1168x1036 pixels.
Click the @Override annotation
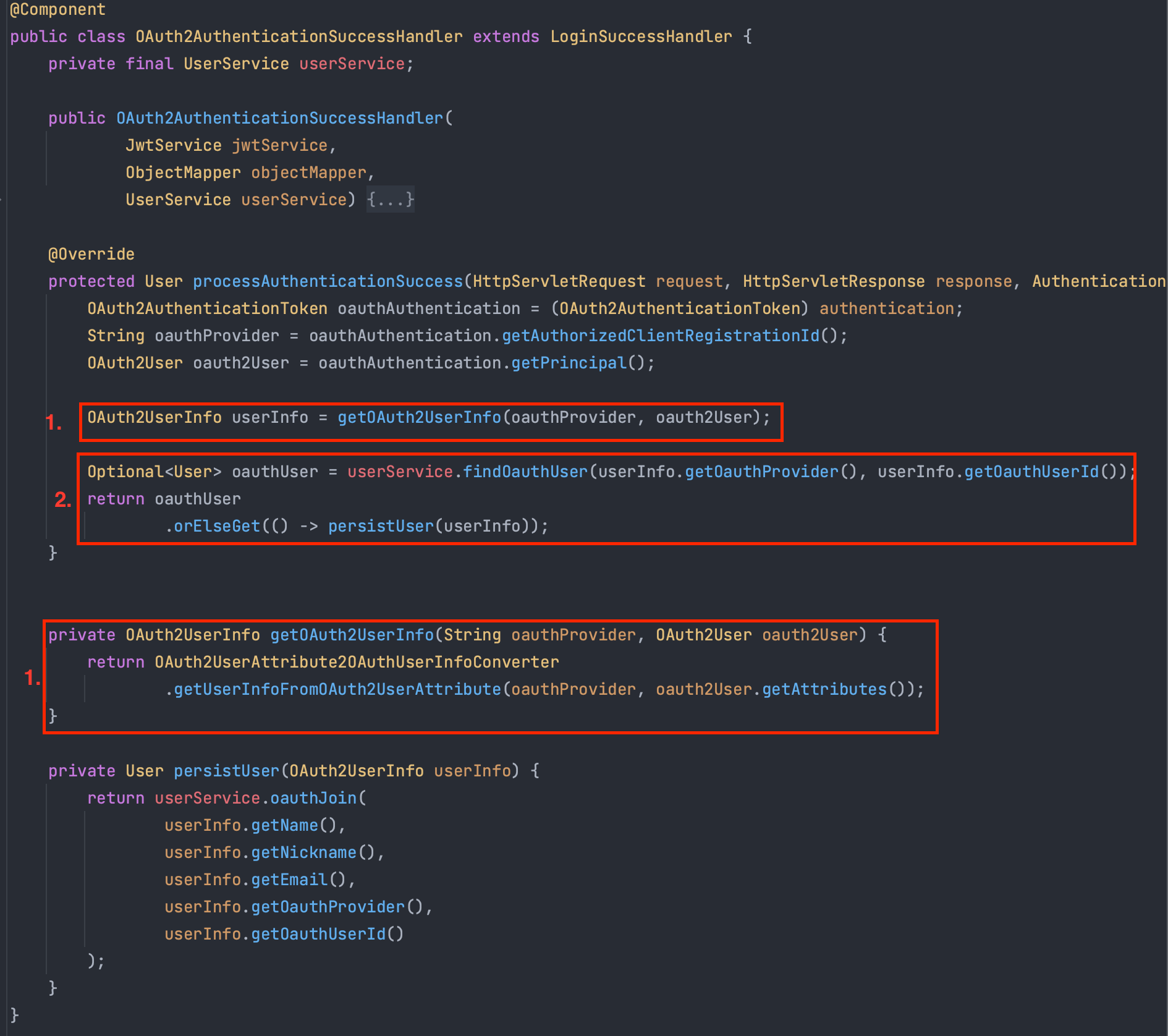click(x=91, y=254)
